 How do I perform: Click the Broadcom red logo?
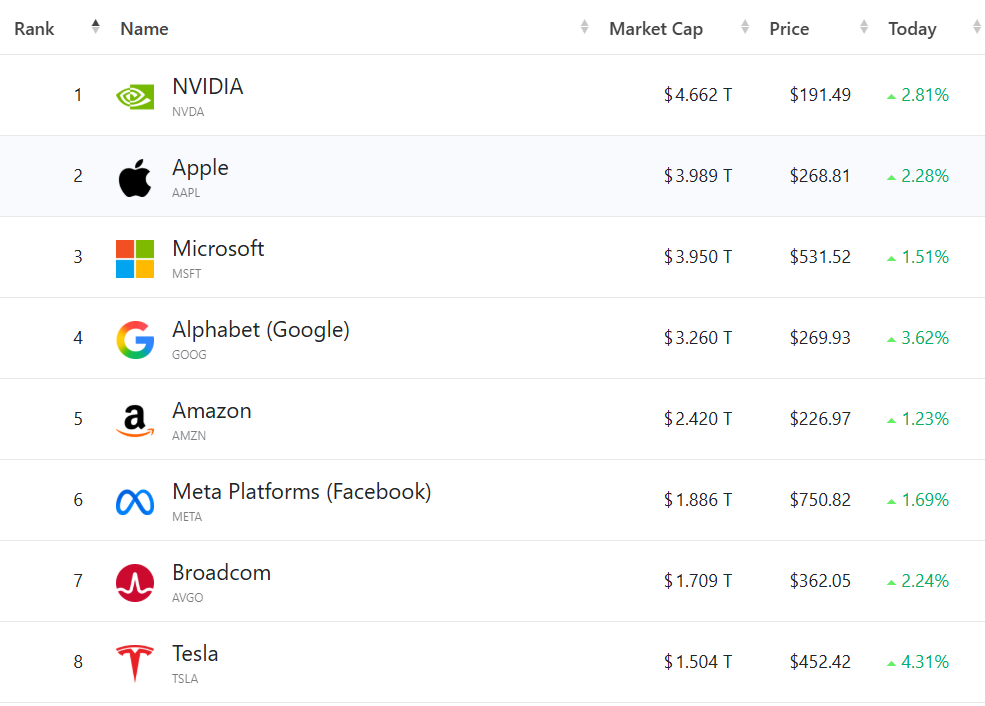(x=135, y=583)
